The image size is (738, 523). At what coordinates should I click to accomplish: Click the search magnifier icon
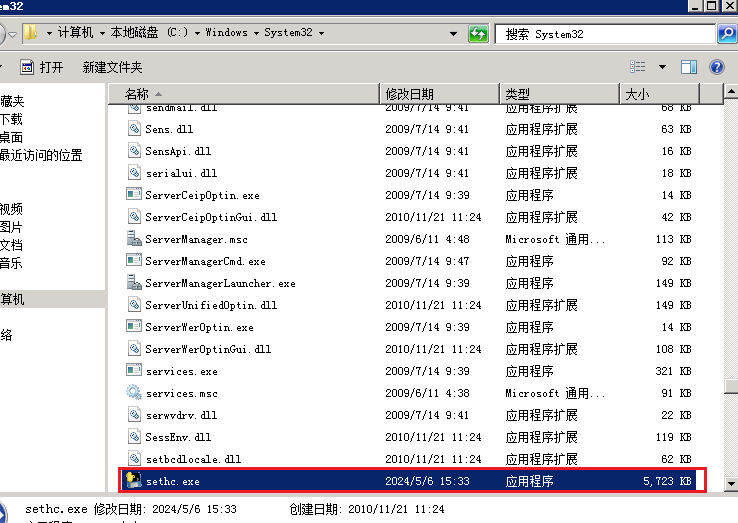[x=727, y=34]
